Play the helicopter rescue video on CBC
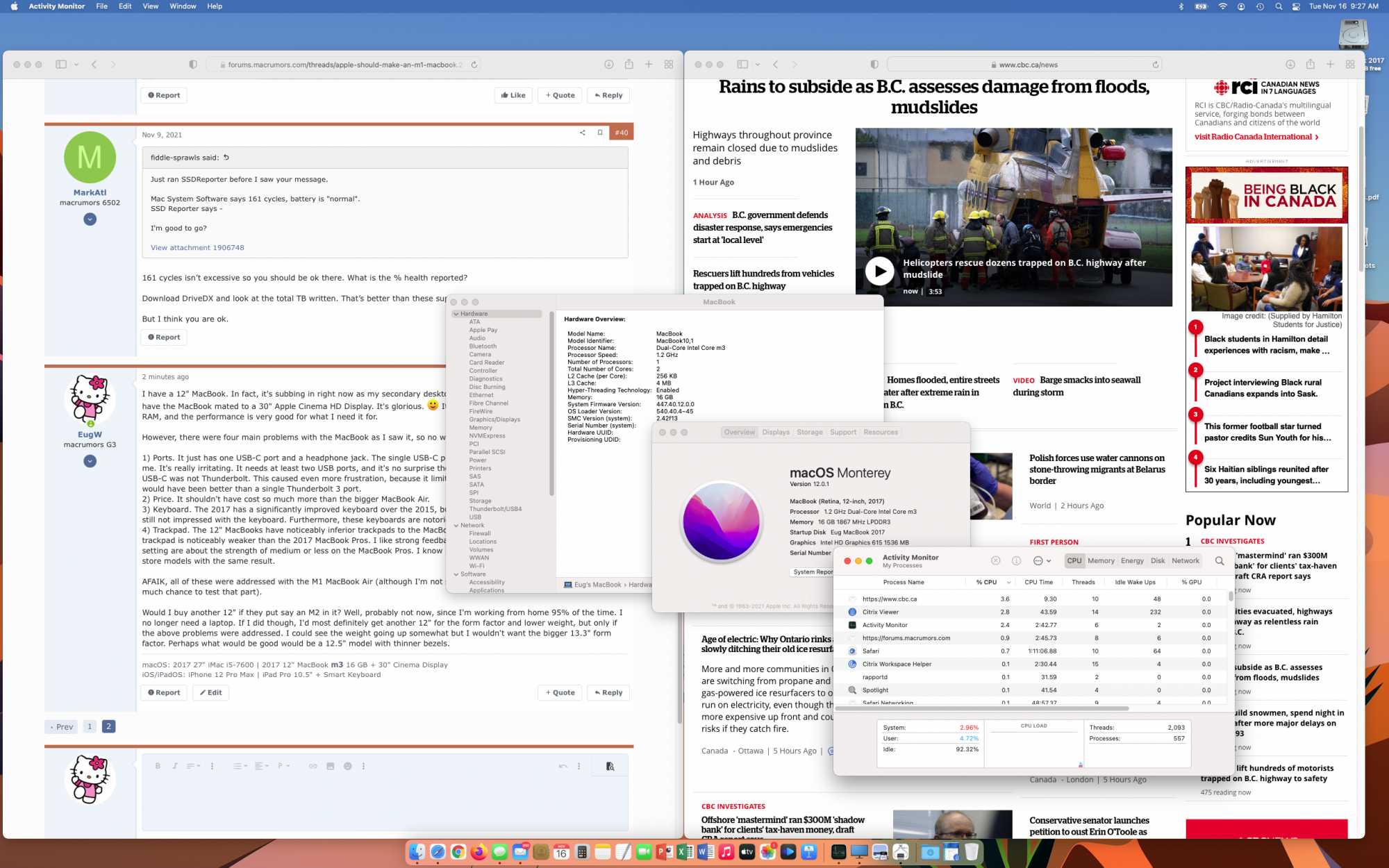 point(879,271)
